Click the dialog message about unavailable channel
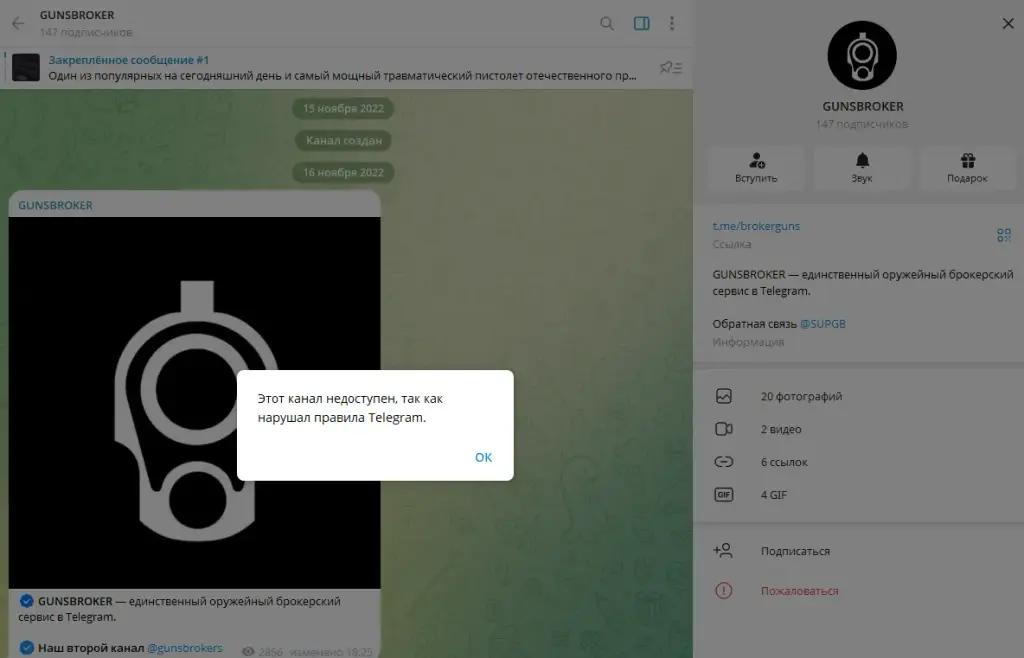 click(x=350, y=408)
